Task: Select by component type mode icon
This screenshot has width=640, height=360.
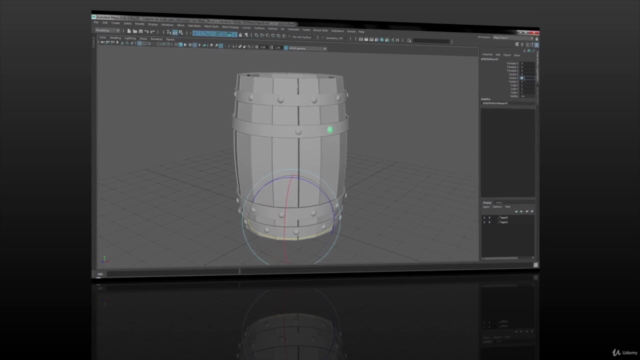Action: pos(181,33)
